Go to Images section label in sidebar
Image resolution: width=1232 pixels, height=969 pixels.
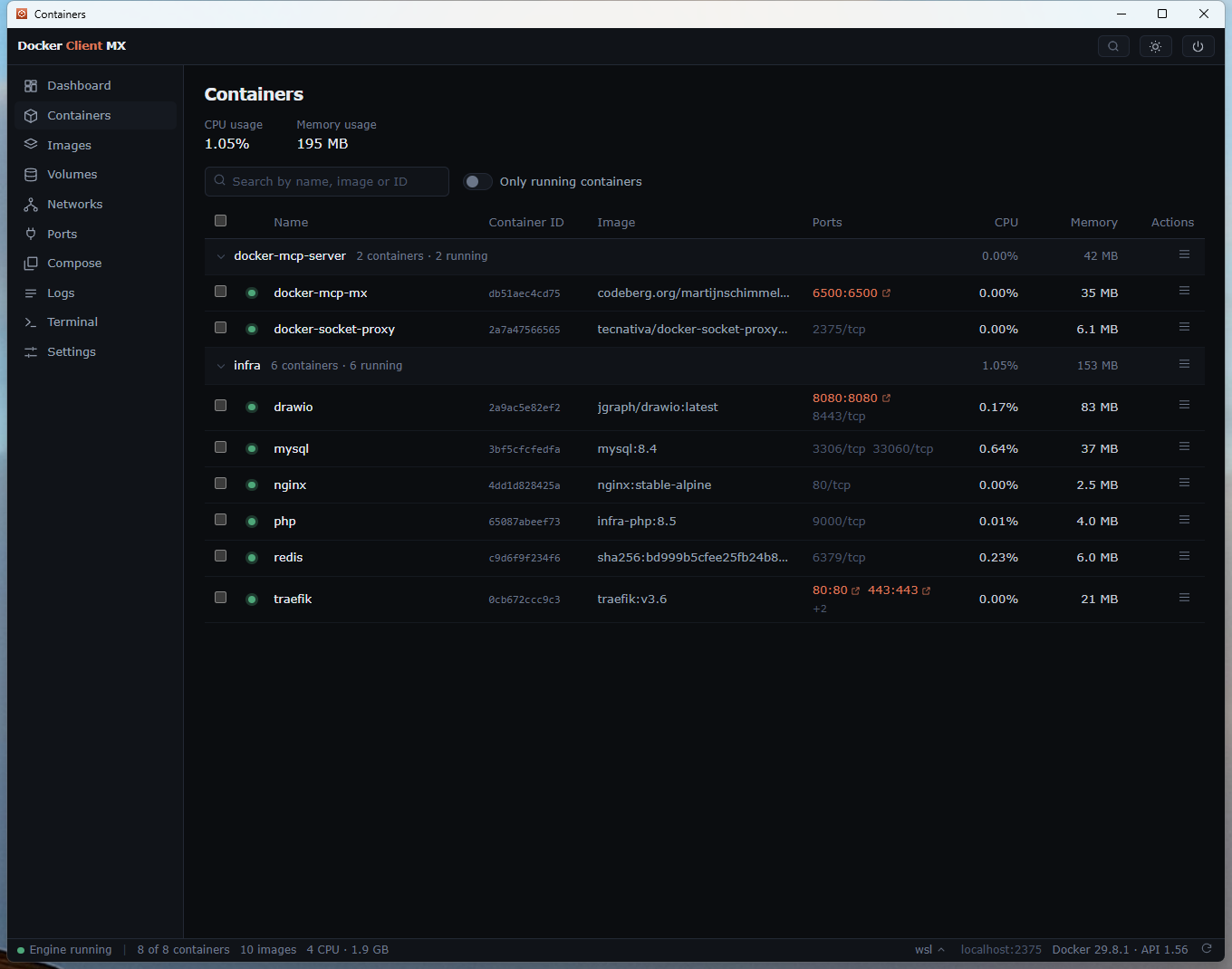(x=70, y=146)
